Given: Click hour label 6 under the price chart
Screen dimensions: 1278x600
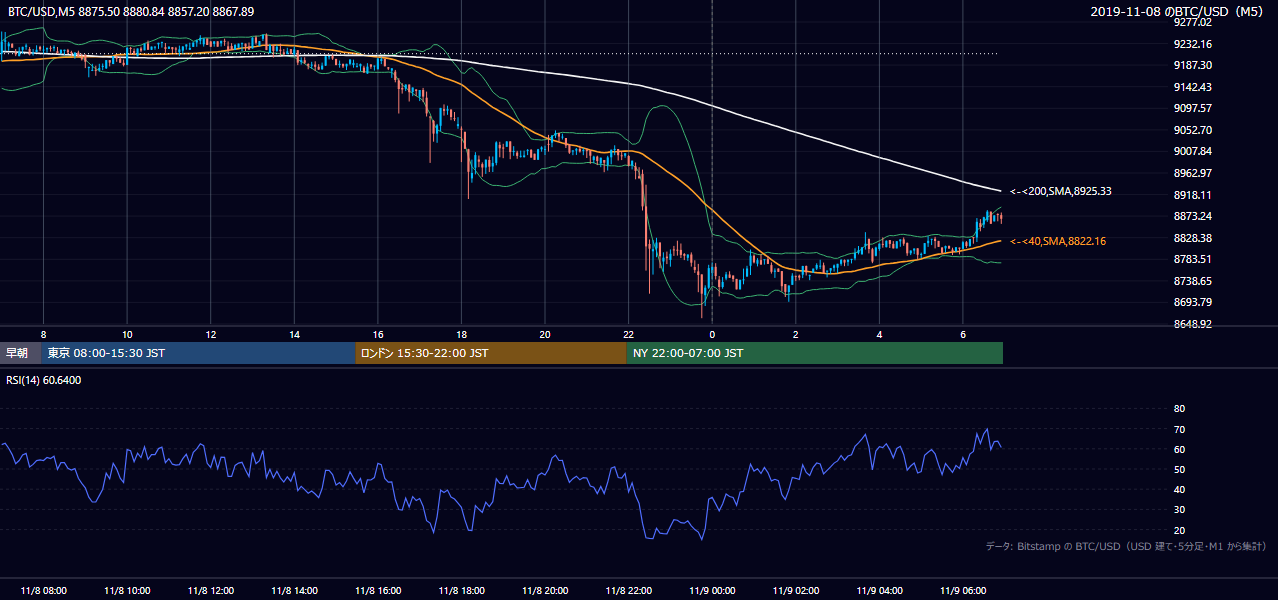Looking at the screenshot, I should click(963, 333).
